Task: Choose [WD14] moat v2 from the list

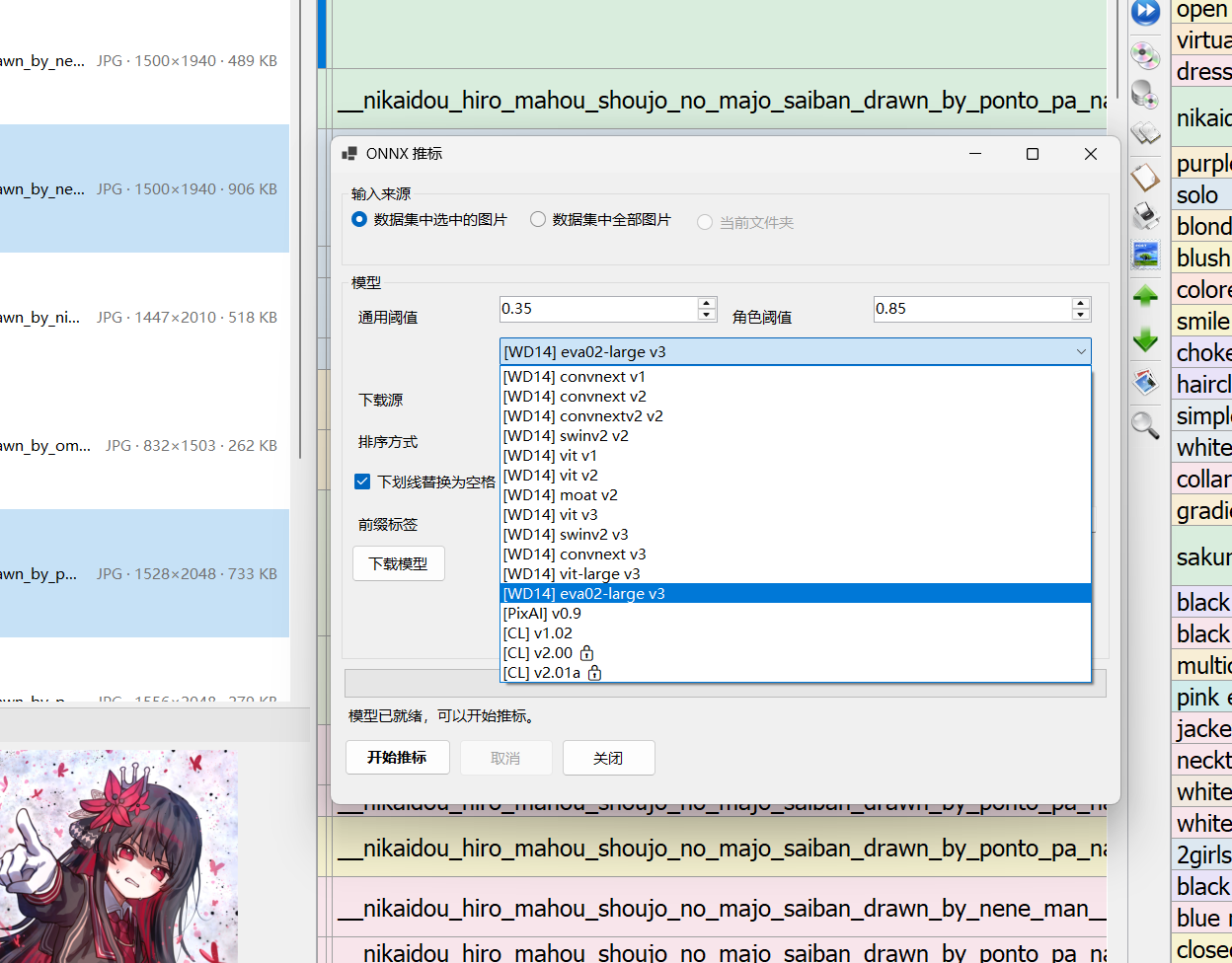Action: (796, 495)
